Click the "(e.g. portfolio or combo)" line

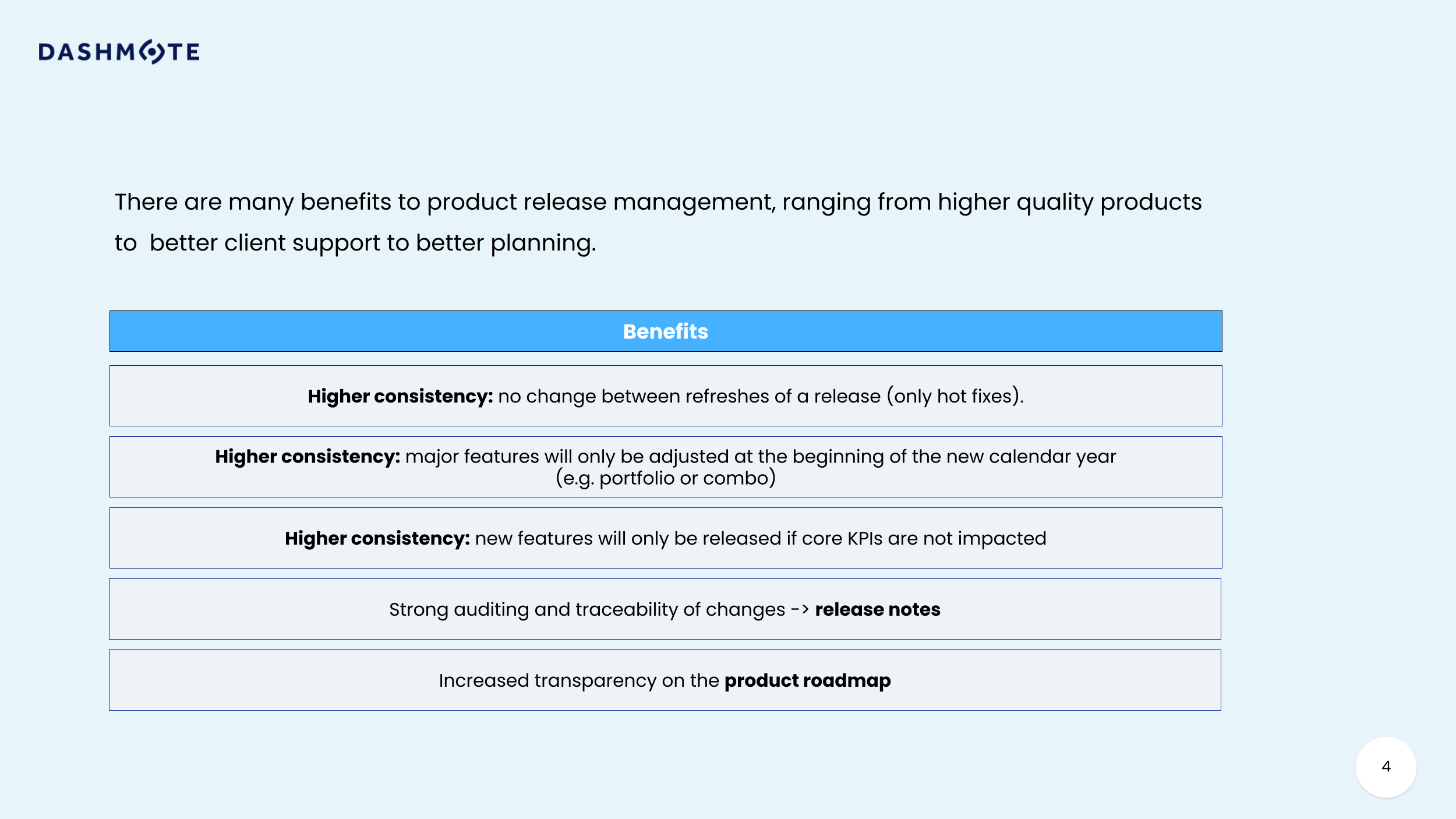click(x=665, y=478)
